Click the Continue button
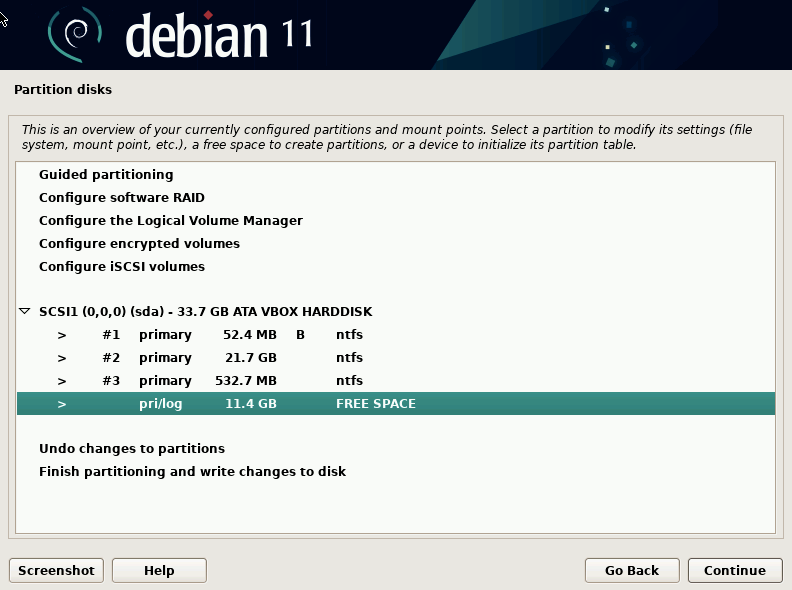This screenshot has height=590, width=792. (x=734, y=570)
